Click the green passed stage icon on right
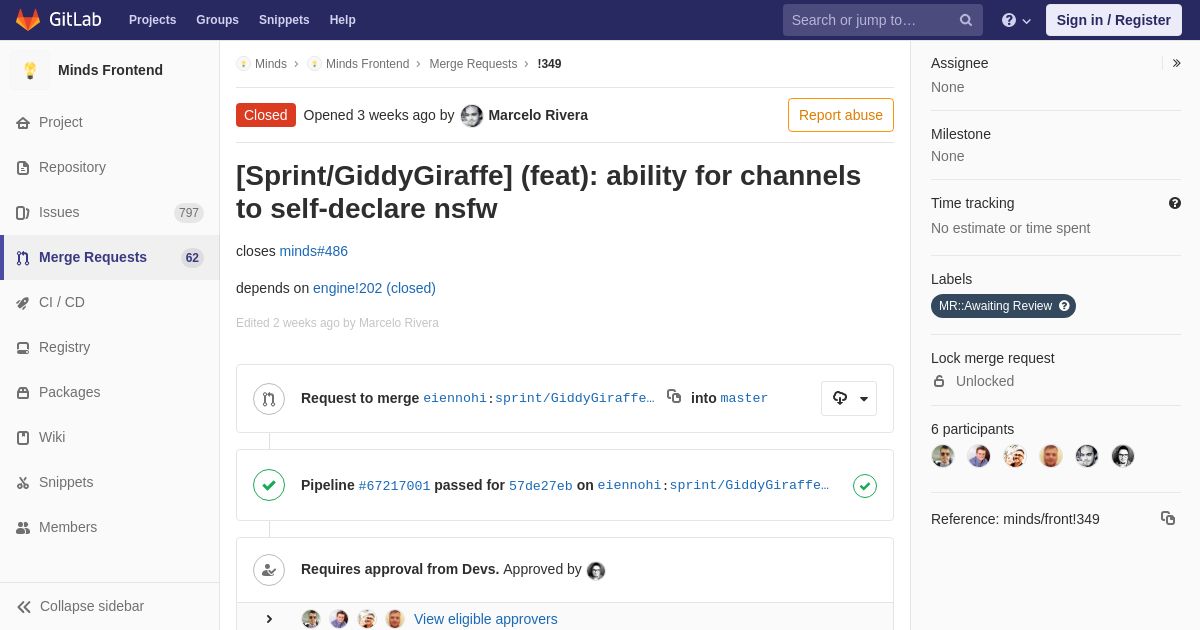This screenshot has height=630, width=1200. [865, 486]
